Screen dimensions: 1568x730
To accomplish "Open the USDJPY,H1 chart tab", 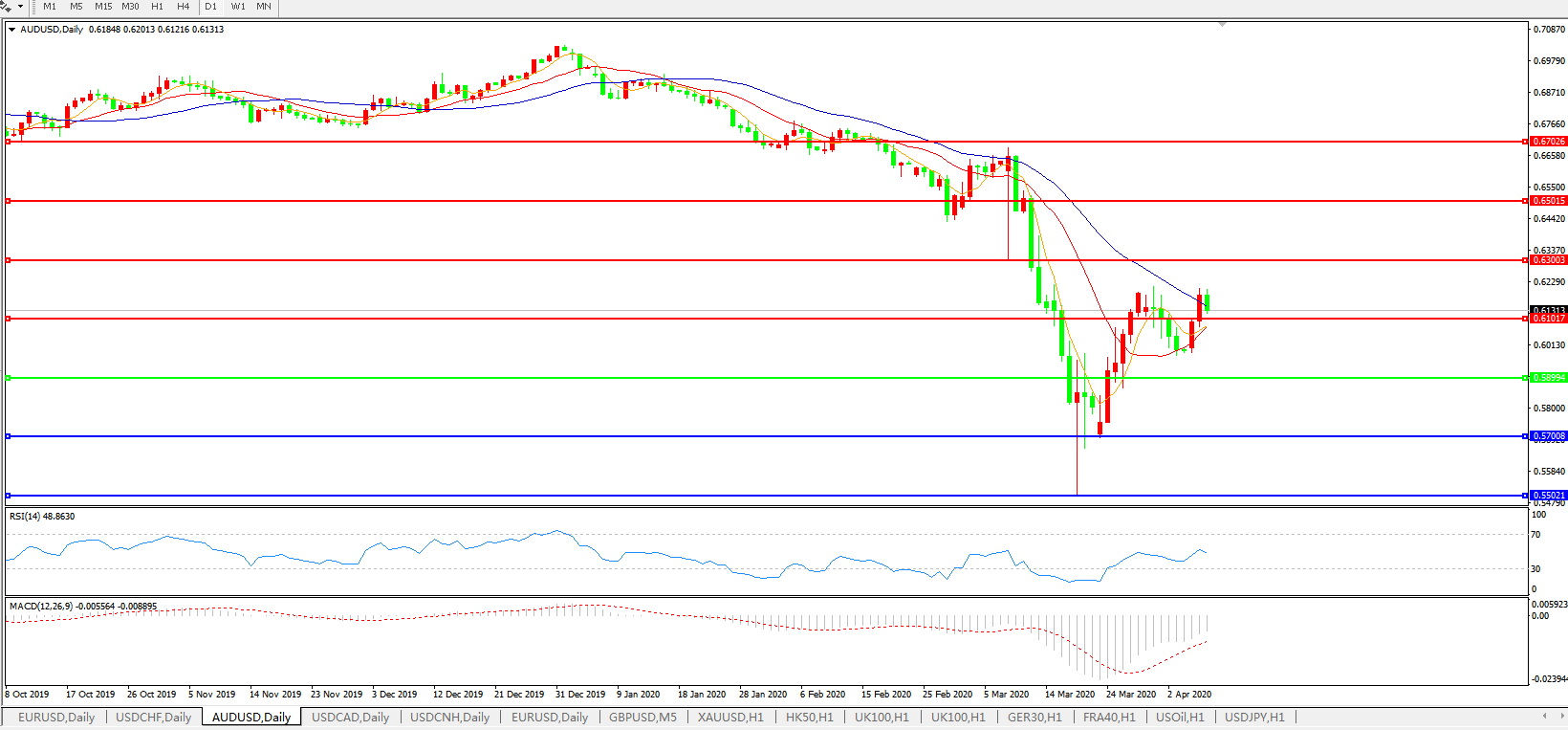I will click(1254, 717).
